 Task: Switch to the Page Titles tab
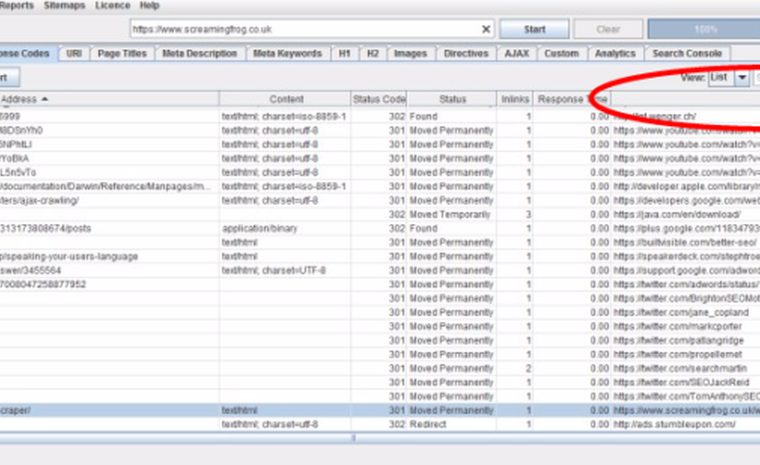click(x=122, y=53)
